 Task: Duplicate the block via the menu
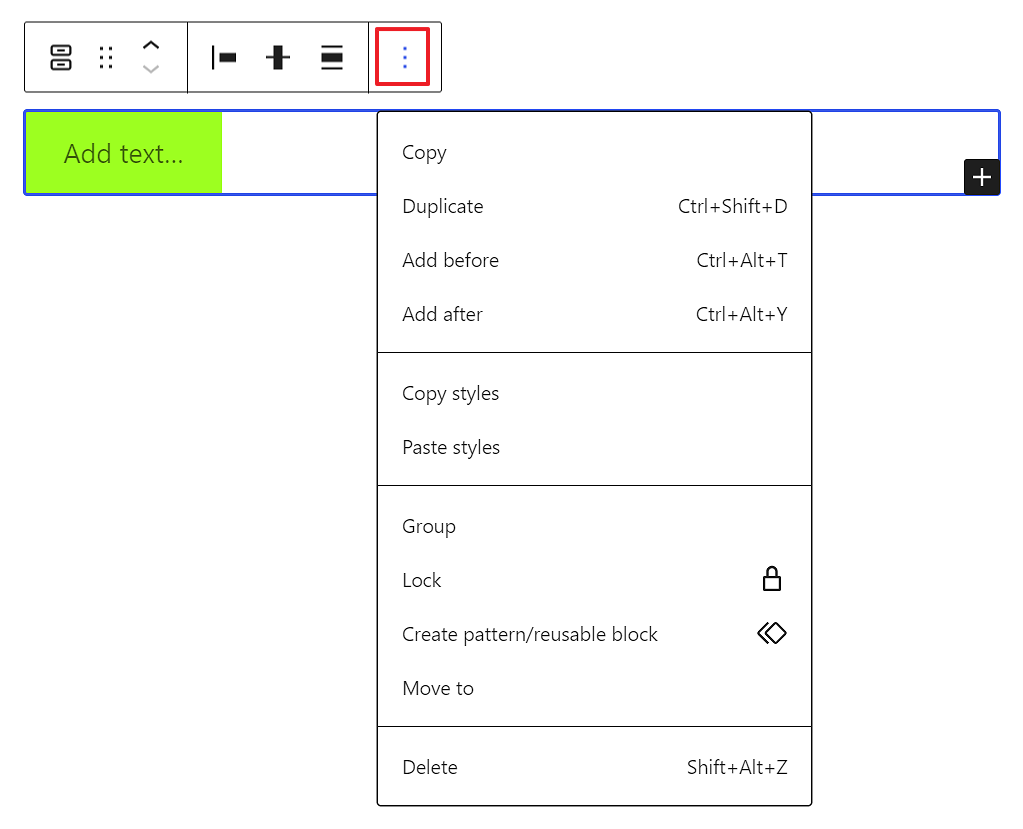pyautogui.click(x=442, y=206)
